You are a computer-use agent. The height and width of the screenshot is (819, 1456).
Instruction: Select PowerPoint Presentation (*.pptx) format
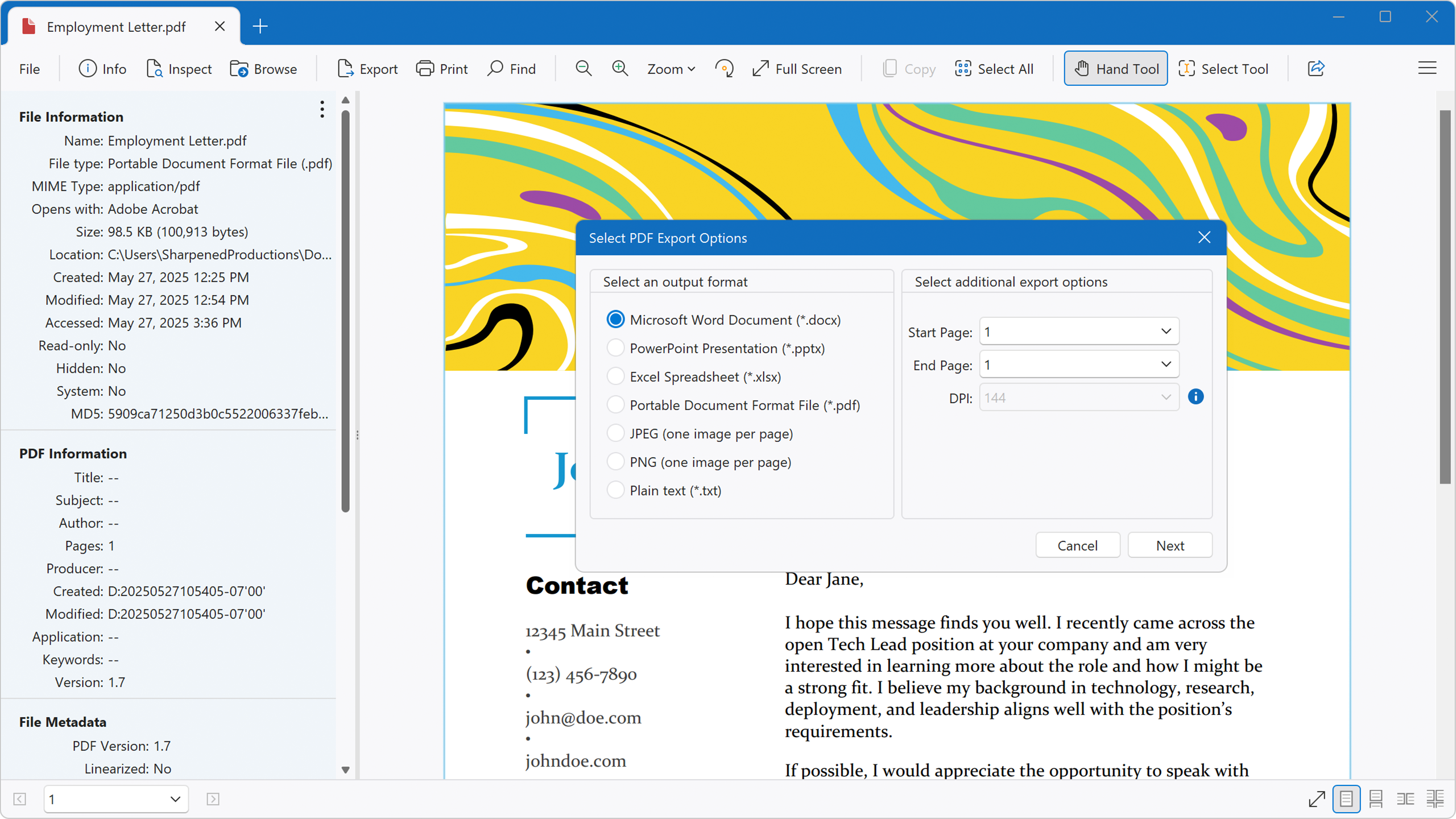615,348
